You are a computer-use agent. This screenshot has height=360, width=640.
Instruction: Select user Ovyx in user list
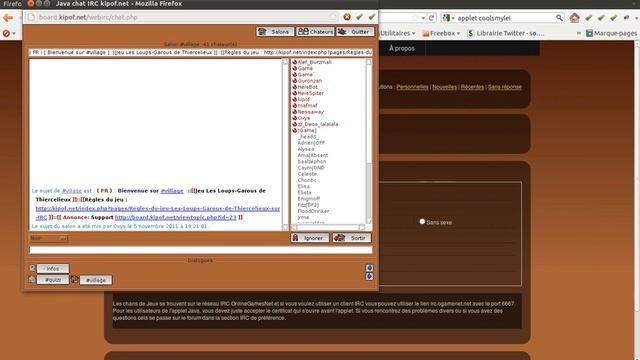coord(303,118)
